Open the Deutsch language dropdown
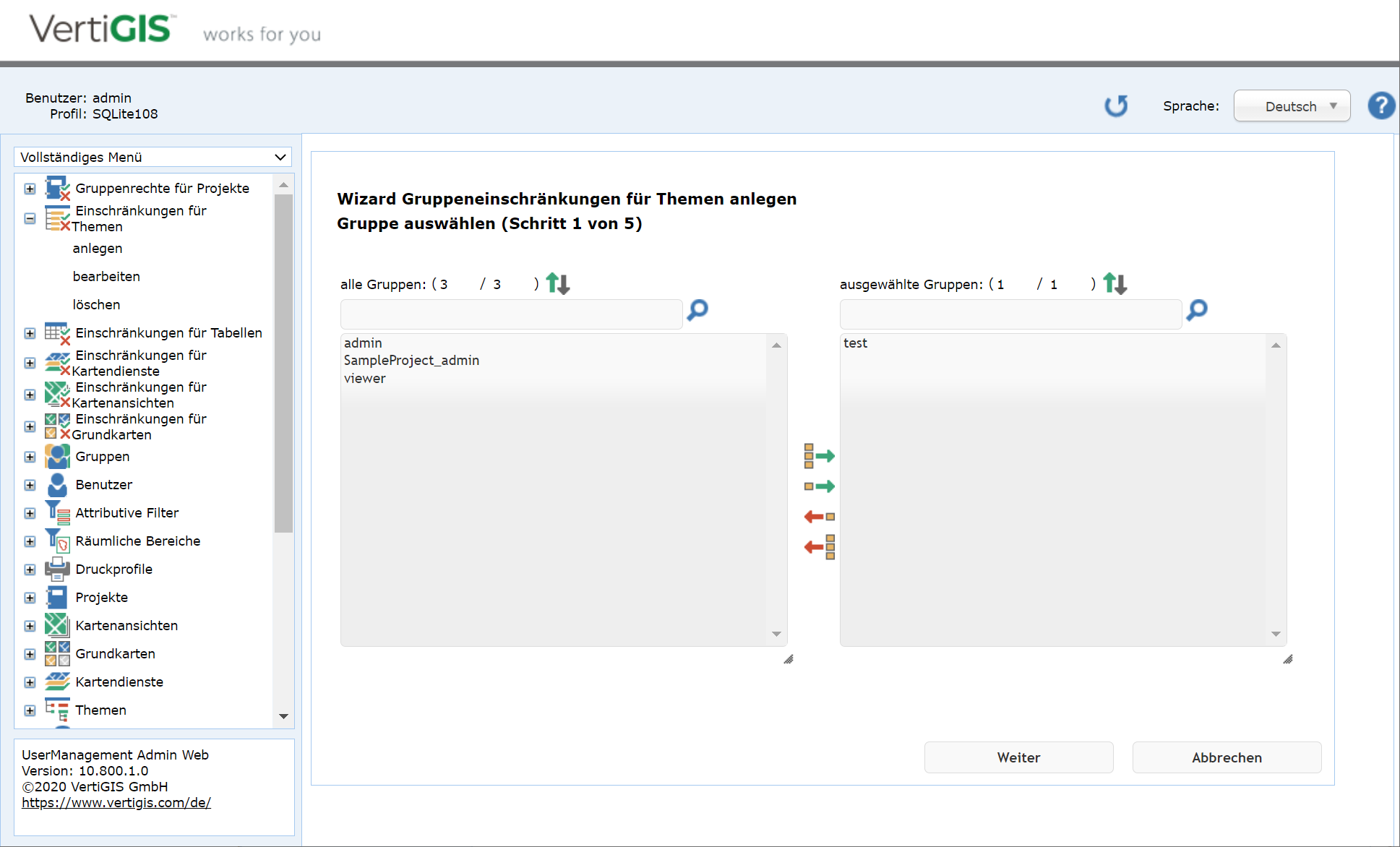Screen dimensions: 1400x847 (1292, 106)
